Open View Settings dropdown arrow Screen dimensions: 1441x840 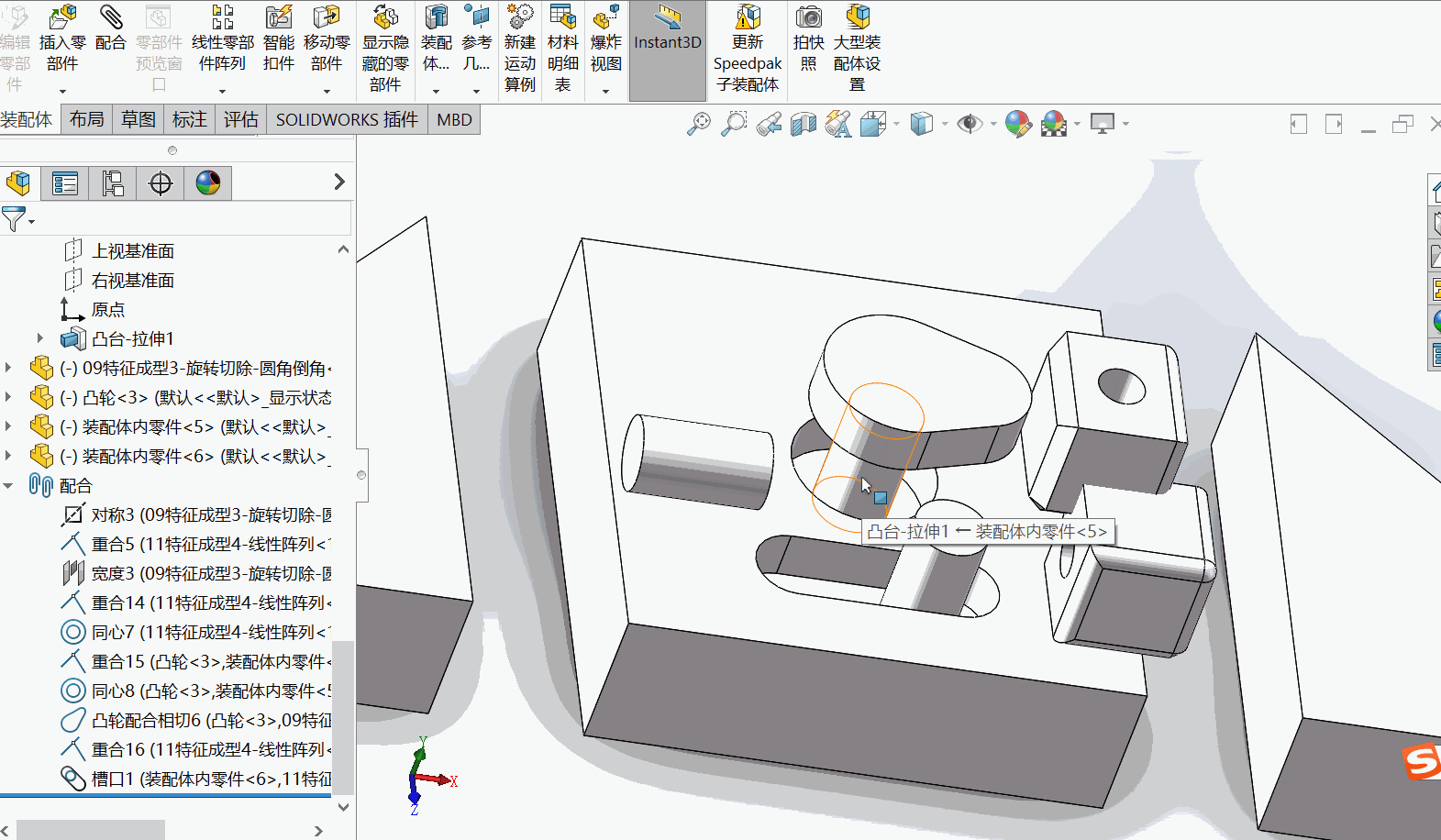point(1125,124)
